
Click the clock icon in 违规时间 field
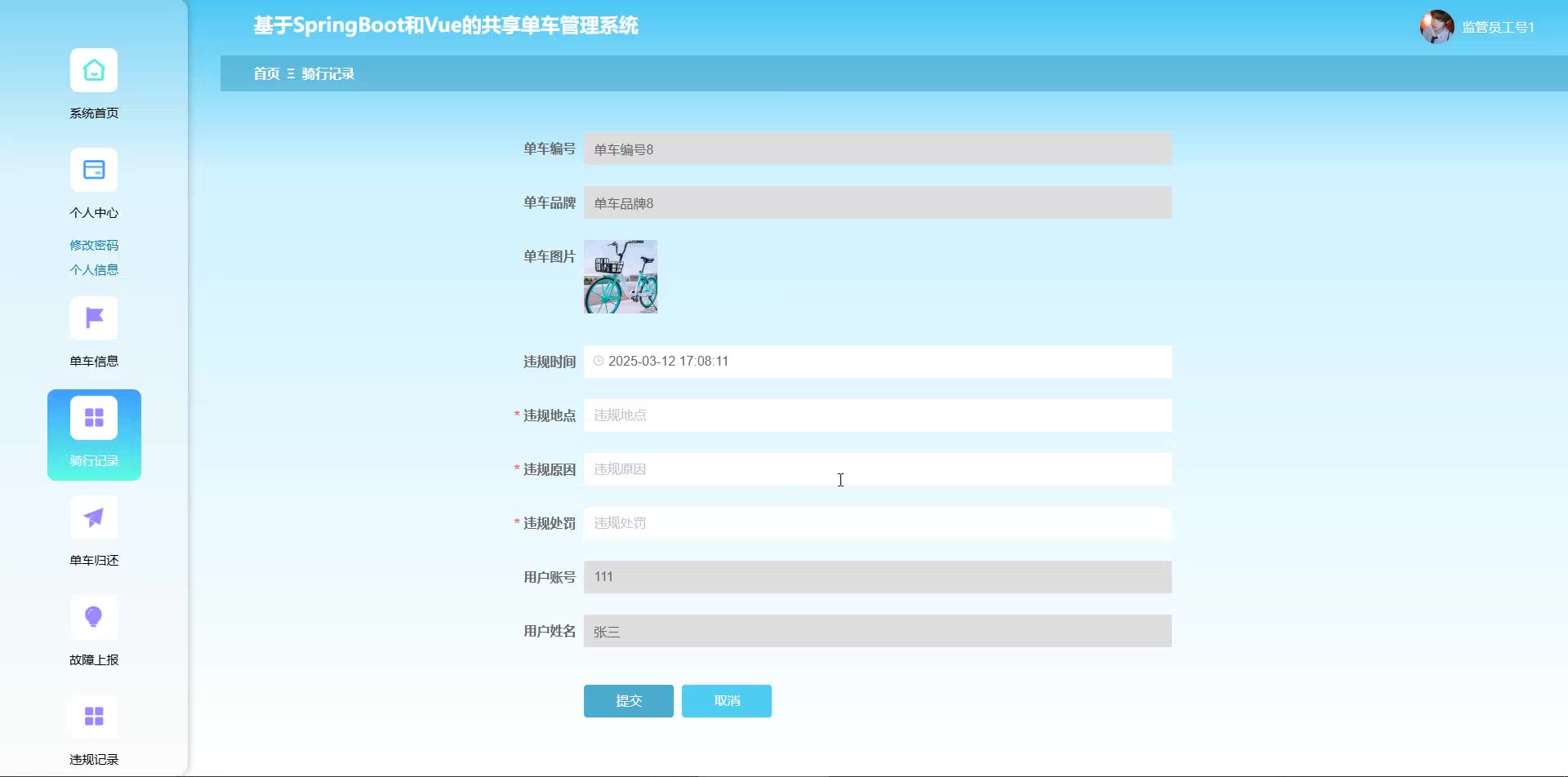pyautogui.click(x=599, y=361)
